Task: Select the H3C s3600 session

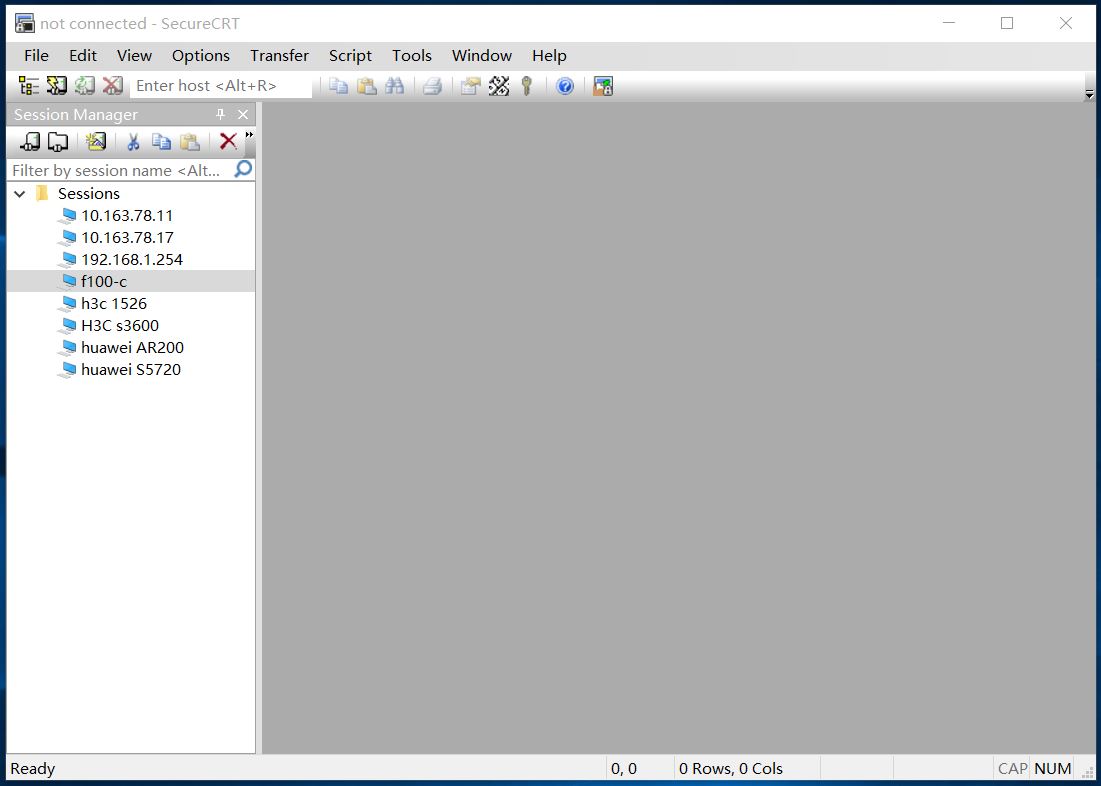Action: 120,326
